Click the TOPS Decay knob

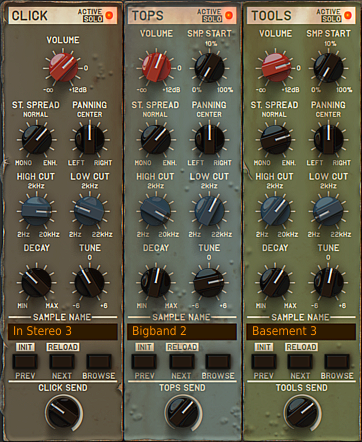tap(156, 283)
